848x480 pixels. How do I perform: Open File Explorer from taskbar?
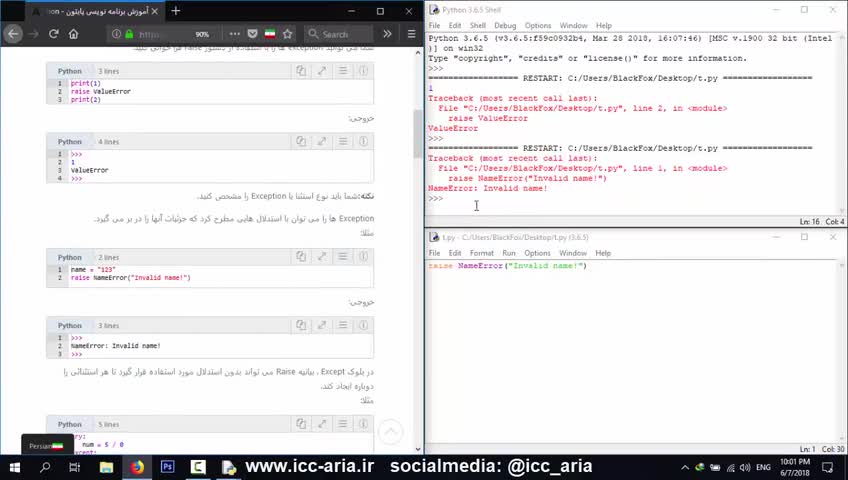(x=106, y=467)
